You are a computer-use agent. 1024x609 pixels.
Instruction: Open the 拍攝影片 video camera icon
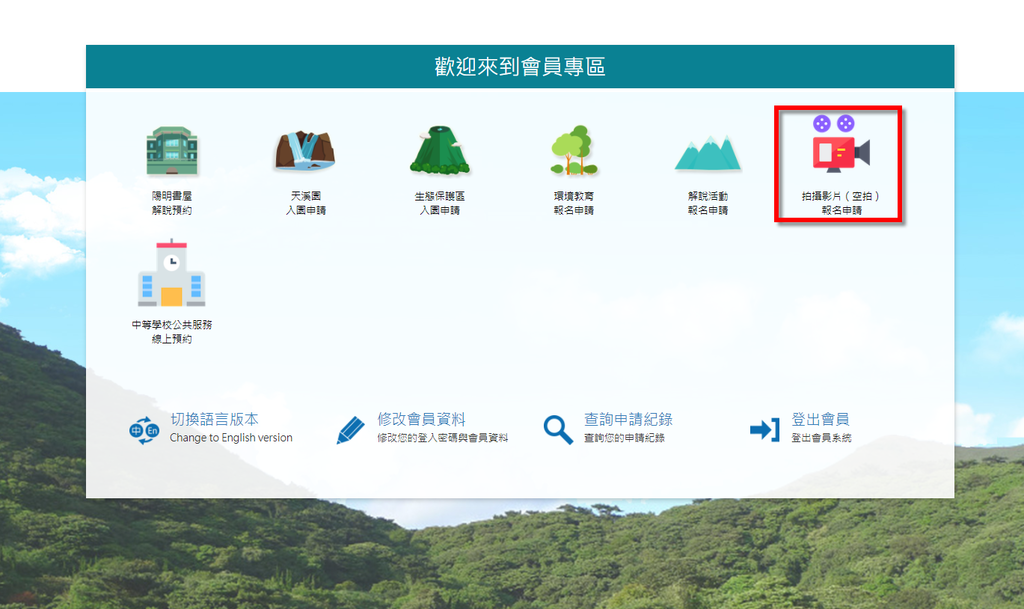coord(840,144)
